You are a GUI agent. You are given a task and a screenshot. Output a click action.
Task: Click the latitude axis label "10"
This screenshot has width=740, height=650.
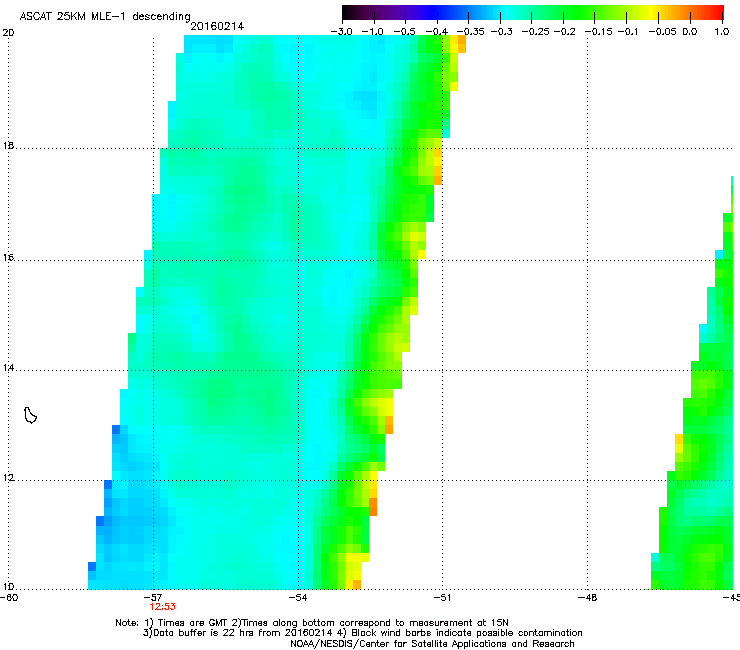pos(8,587)
